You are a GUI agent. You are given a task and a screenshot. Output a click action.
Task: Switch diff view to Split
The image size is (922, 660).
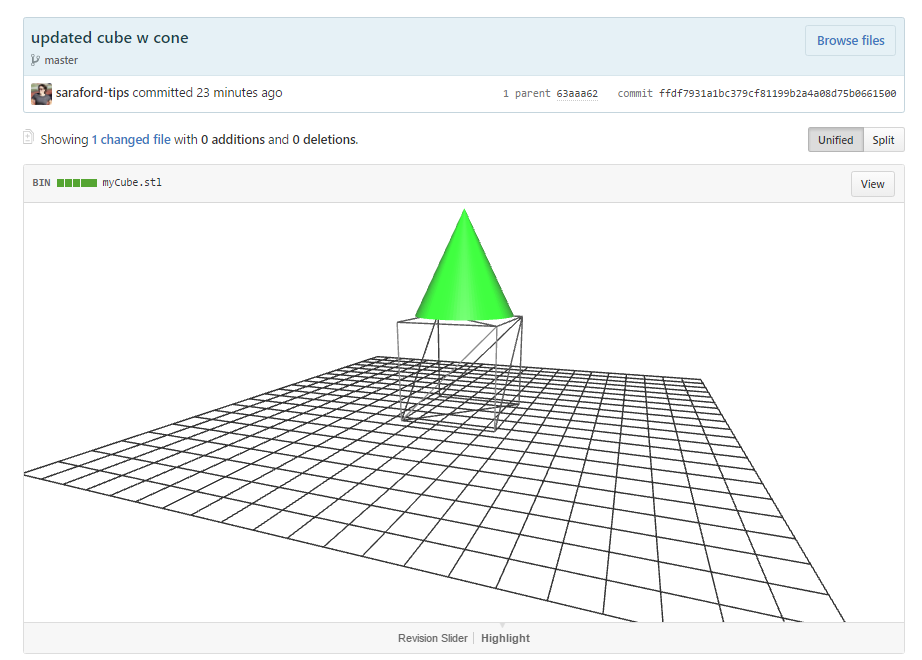click(x=883, y=140)
